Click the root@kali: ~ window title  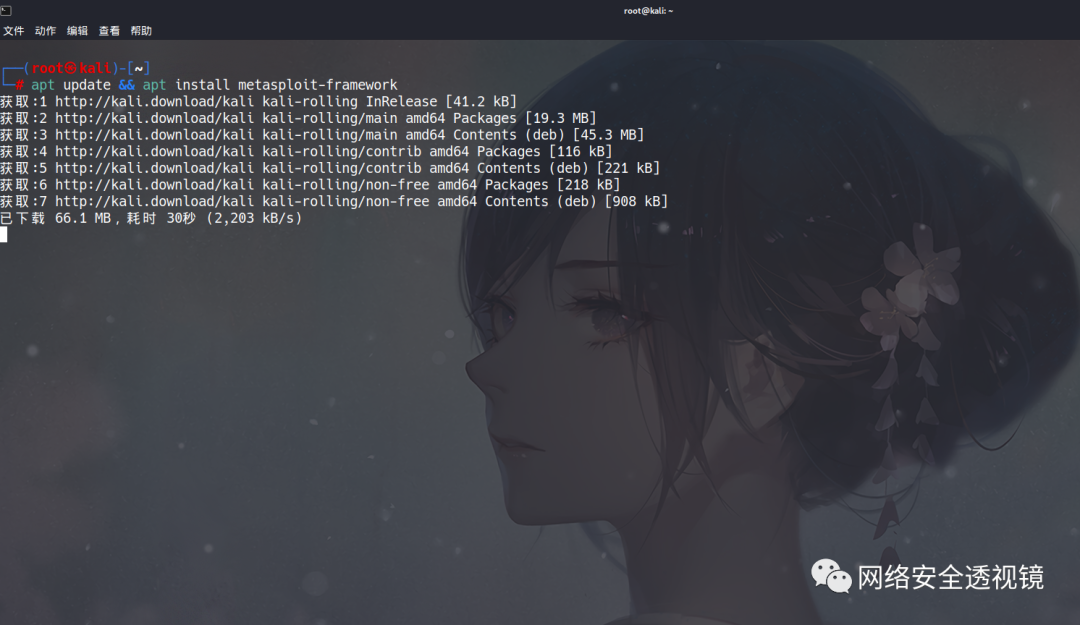tap(648, 11)
